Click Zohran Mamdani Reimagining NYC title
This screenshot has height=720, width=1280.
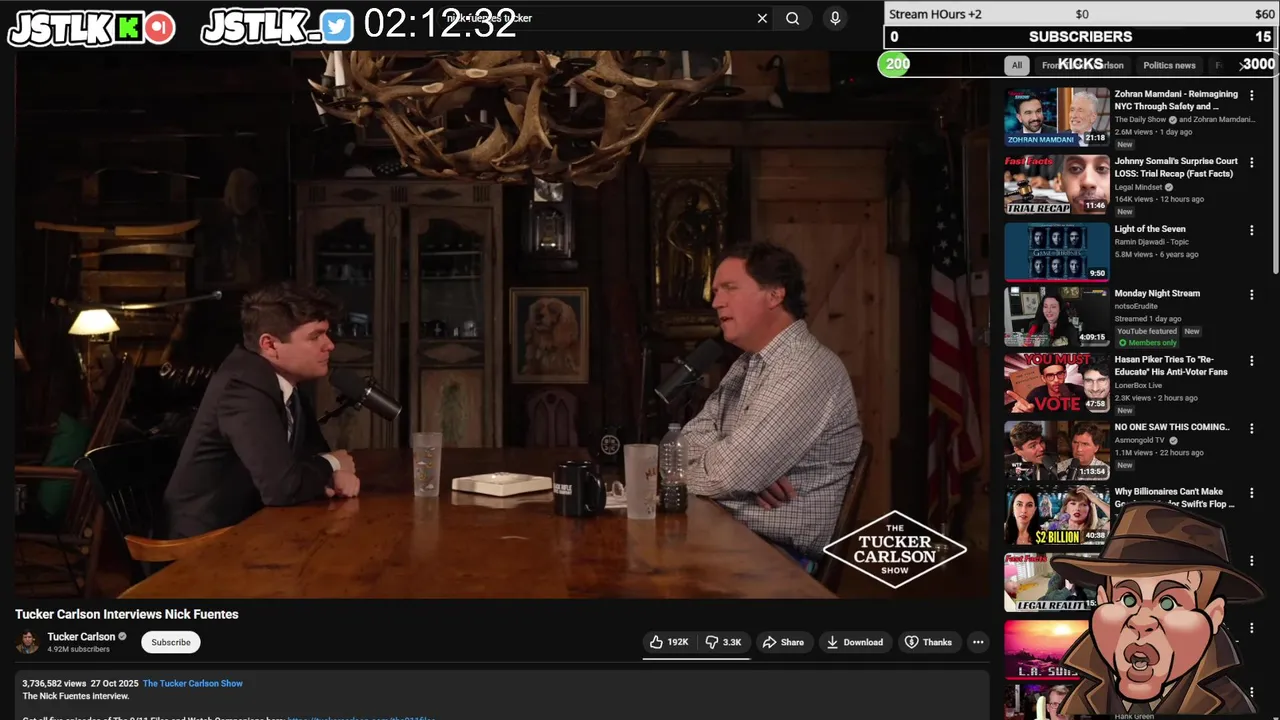pyautogui.click(x=1176, y=100)
